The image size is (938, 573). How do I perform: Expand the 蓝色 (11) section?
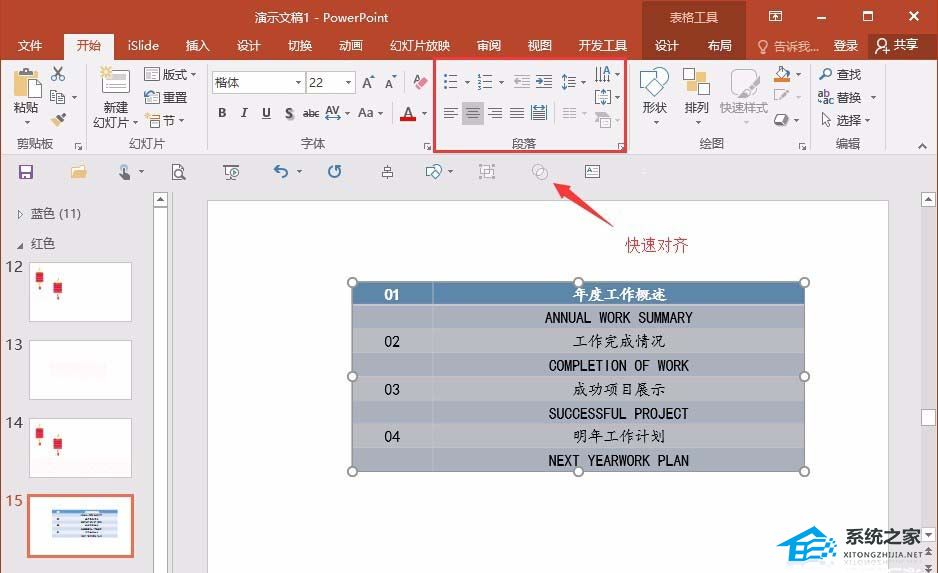point(20,214)
